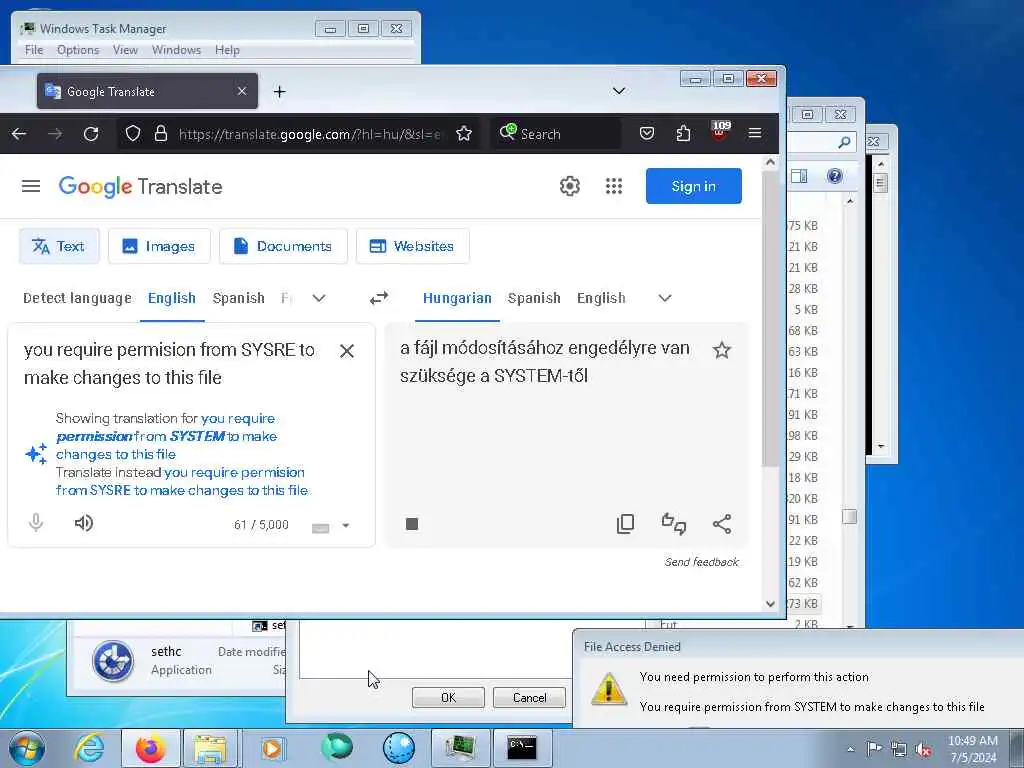Open Command Prompt from taskbar
The image size is (1024, 768).
point(522,748)
